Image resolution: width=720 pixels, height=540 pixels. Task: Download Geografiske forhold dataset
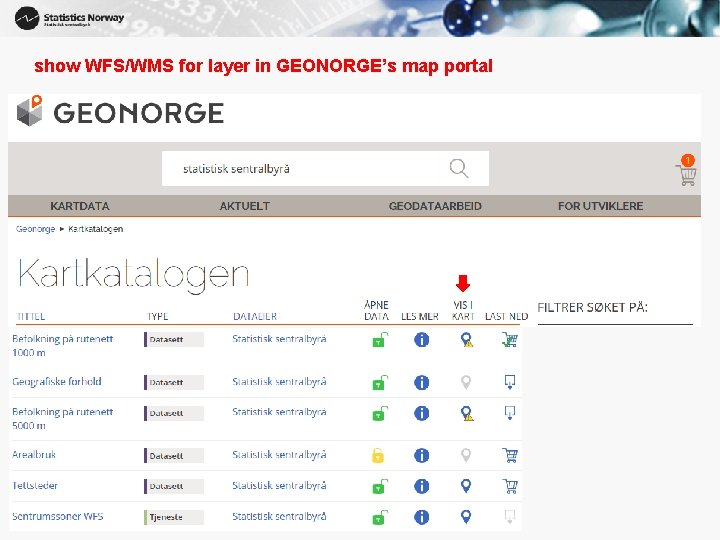coord(510,382)
